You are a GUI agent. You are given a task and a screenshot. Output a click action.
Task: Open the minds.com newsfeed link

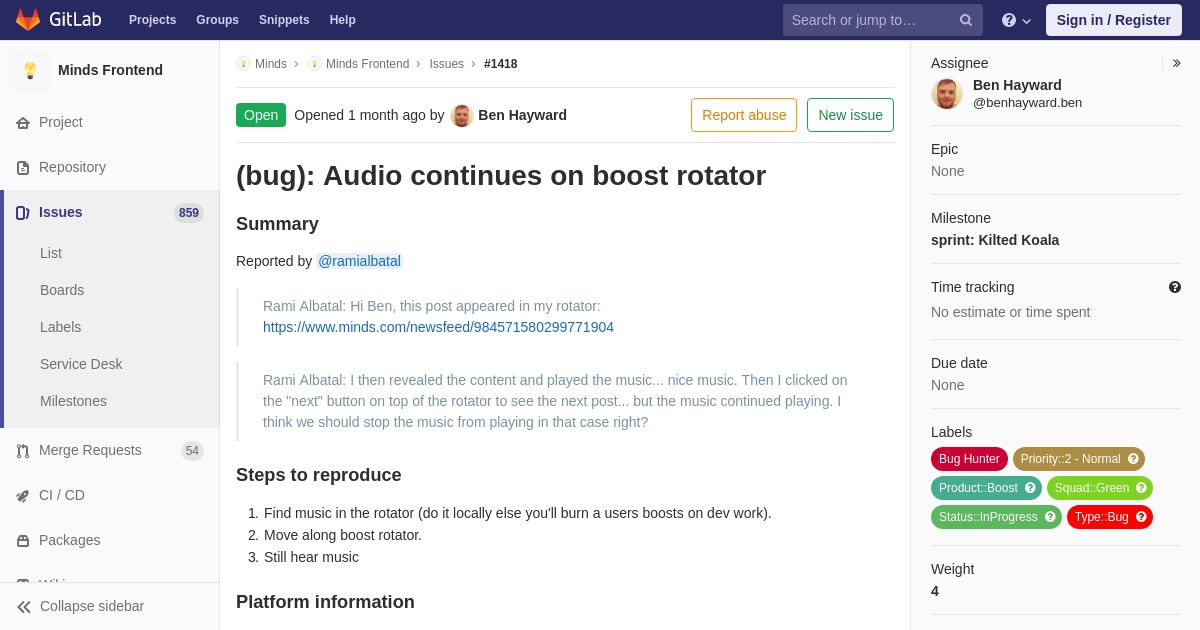click(x=438, y=327)
